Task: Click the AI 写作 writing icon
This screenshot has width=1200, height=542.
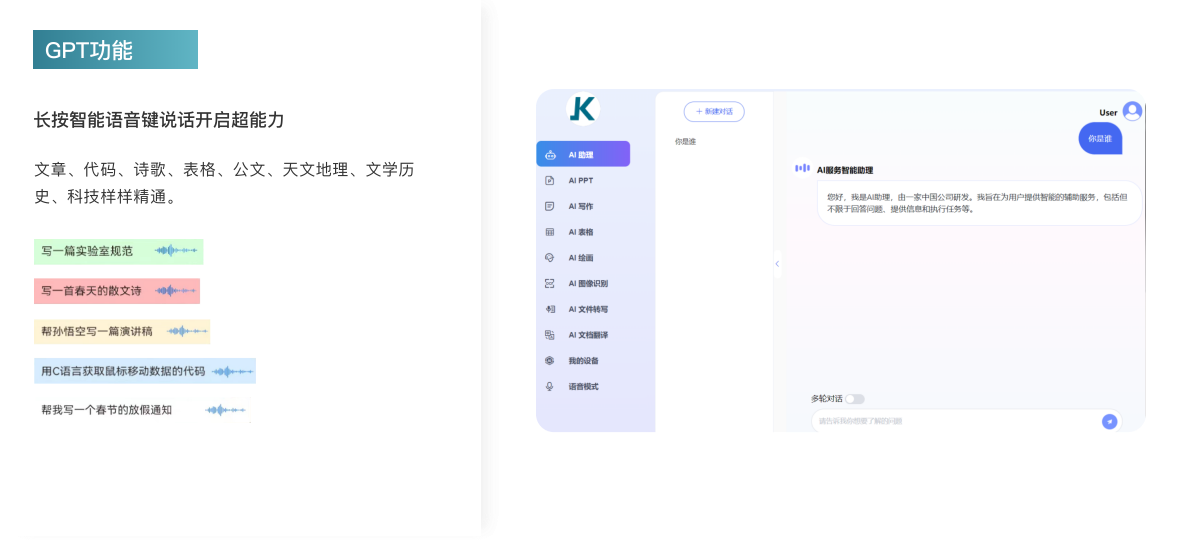Action: pos(549,206)
